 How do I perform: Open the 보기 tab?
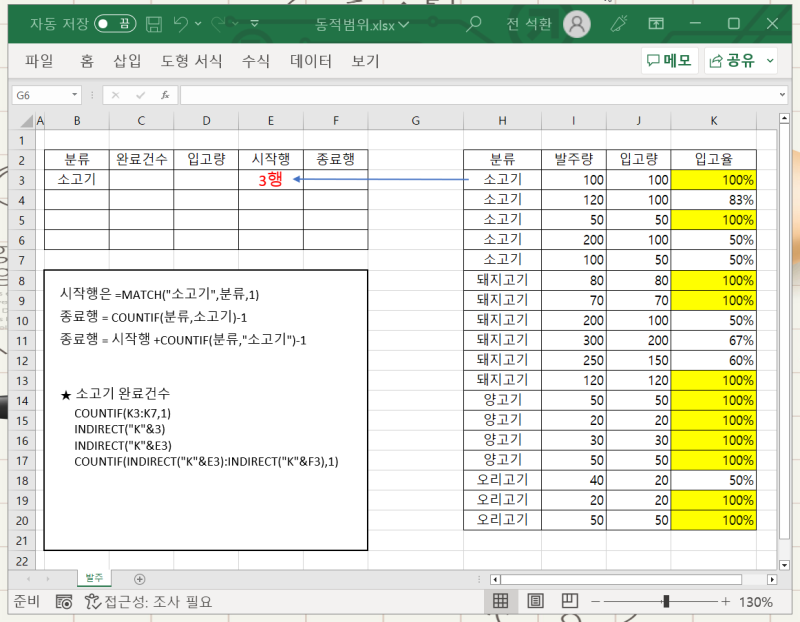point(365,61)
